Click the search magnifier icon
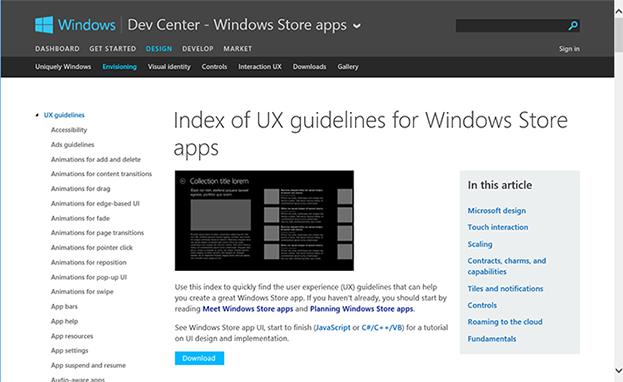623x382 pixels. (x=573, y=26)
